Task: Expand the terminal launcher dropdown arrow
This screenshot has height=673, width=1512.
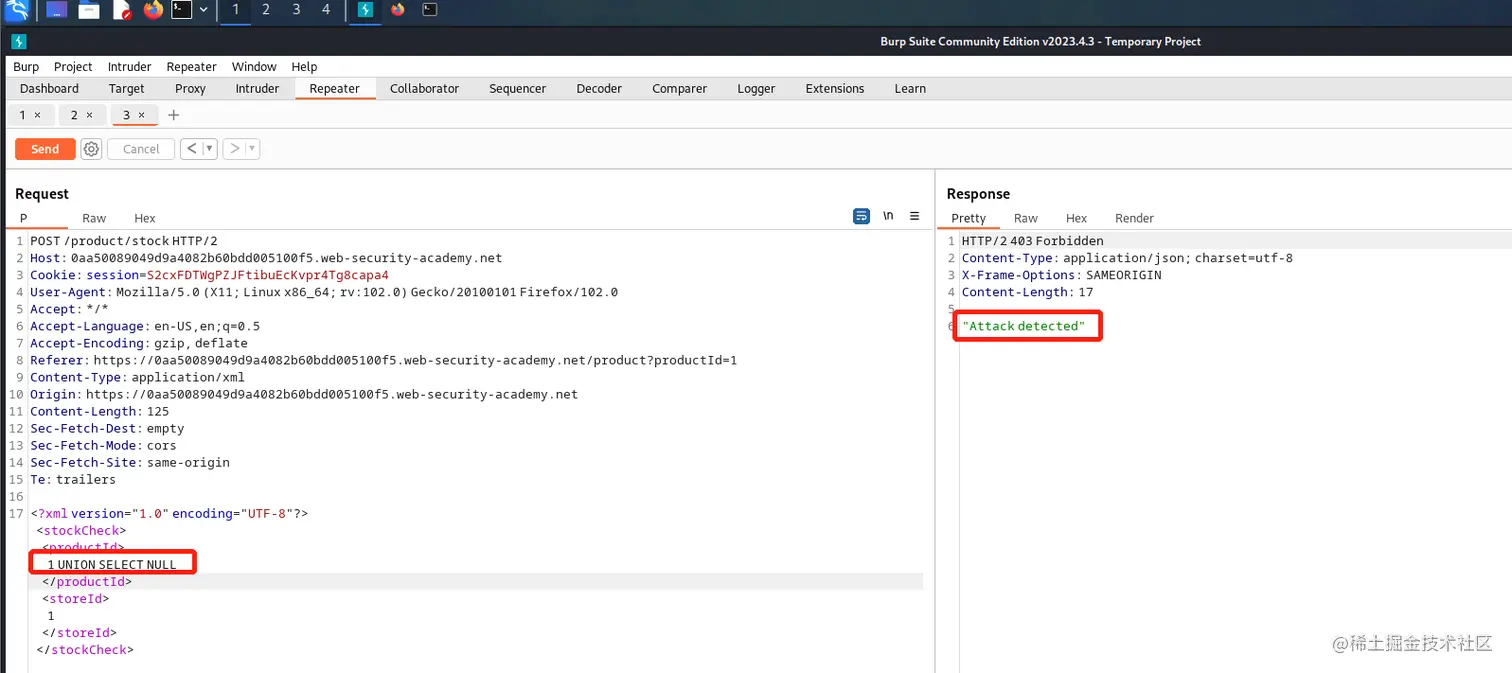Action: [204, 10]
